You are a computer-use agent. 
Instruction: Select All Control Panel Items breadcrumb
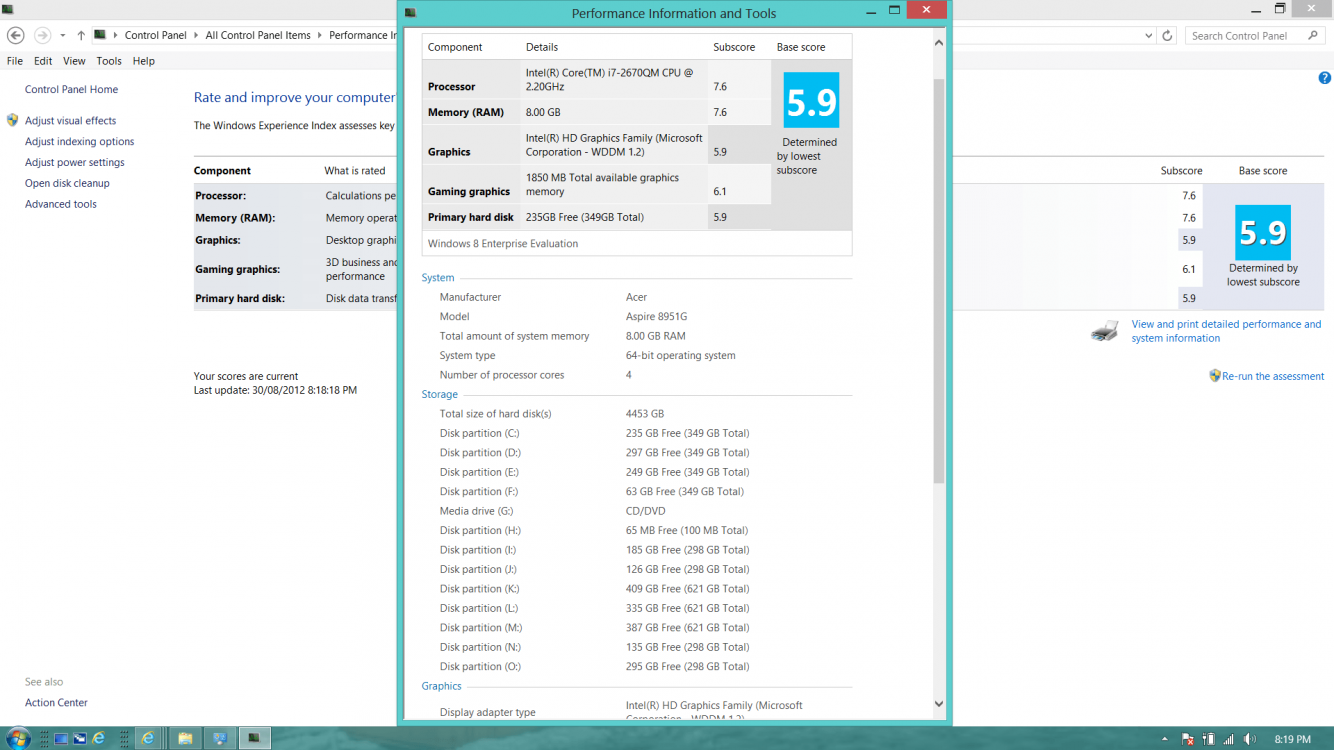click(258, 35)
